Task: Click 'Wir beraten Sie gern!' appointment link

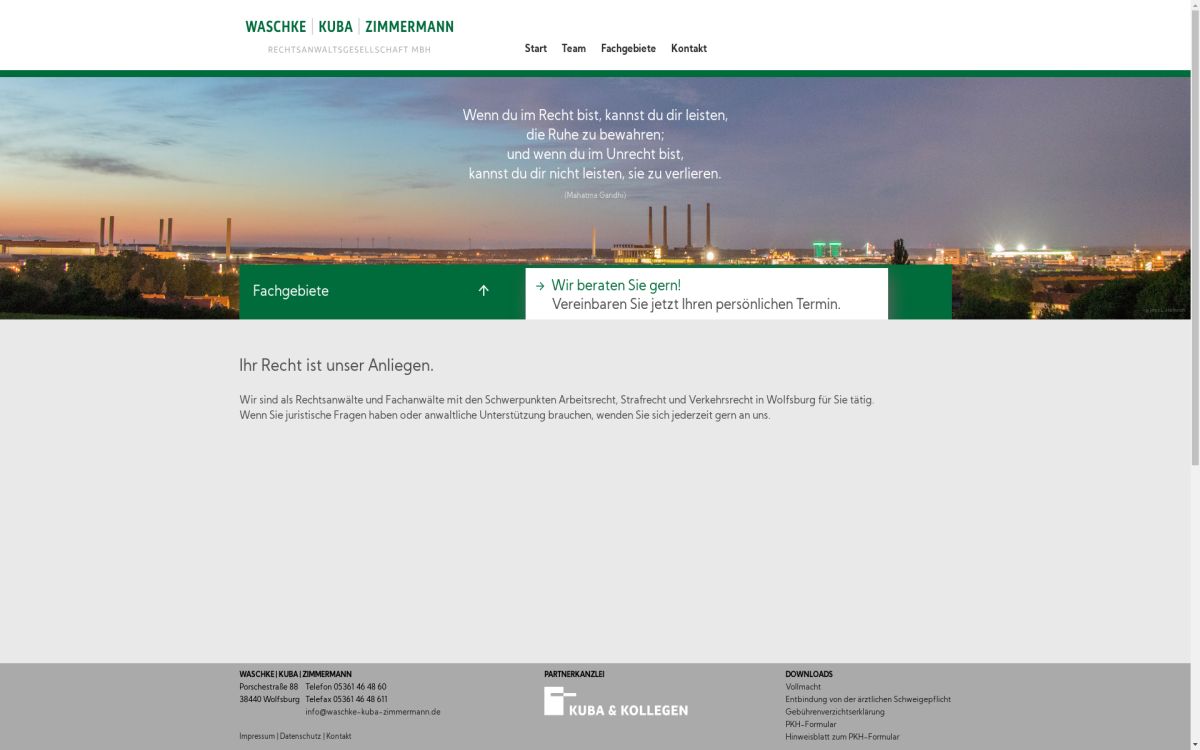Action: 616,286
